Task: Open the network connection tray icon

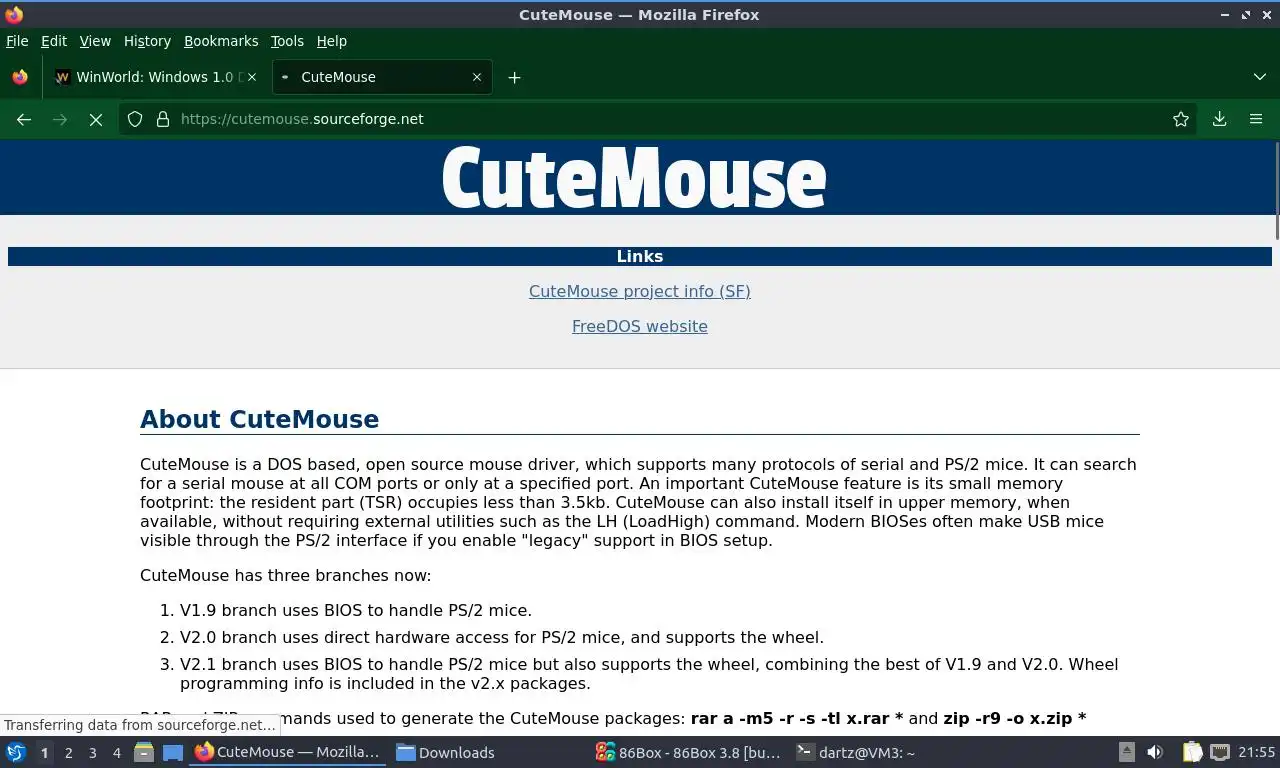Action: (x=1219, y=752)
